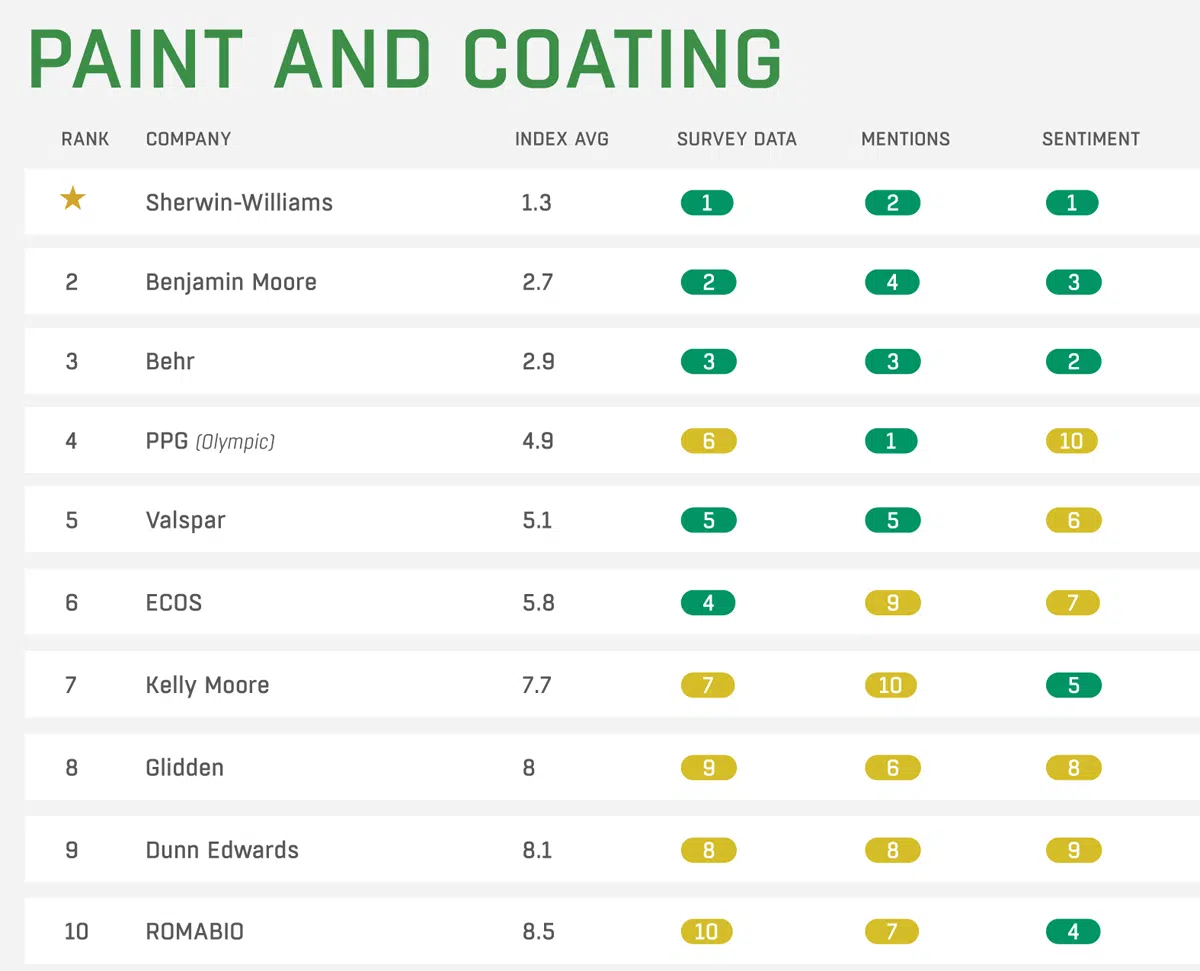Viewport: 1200px width, 971px height.
Task: Click the gold star rank icon
Action: 72,199
